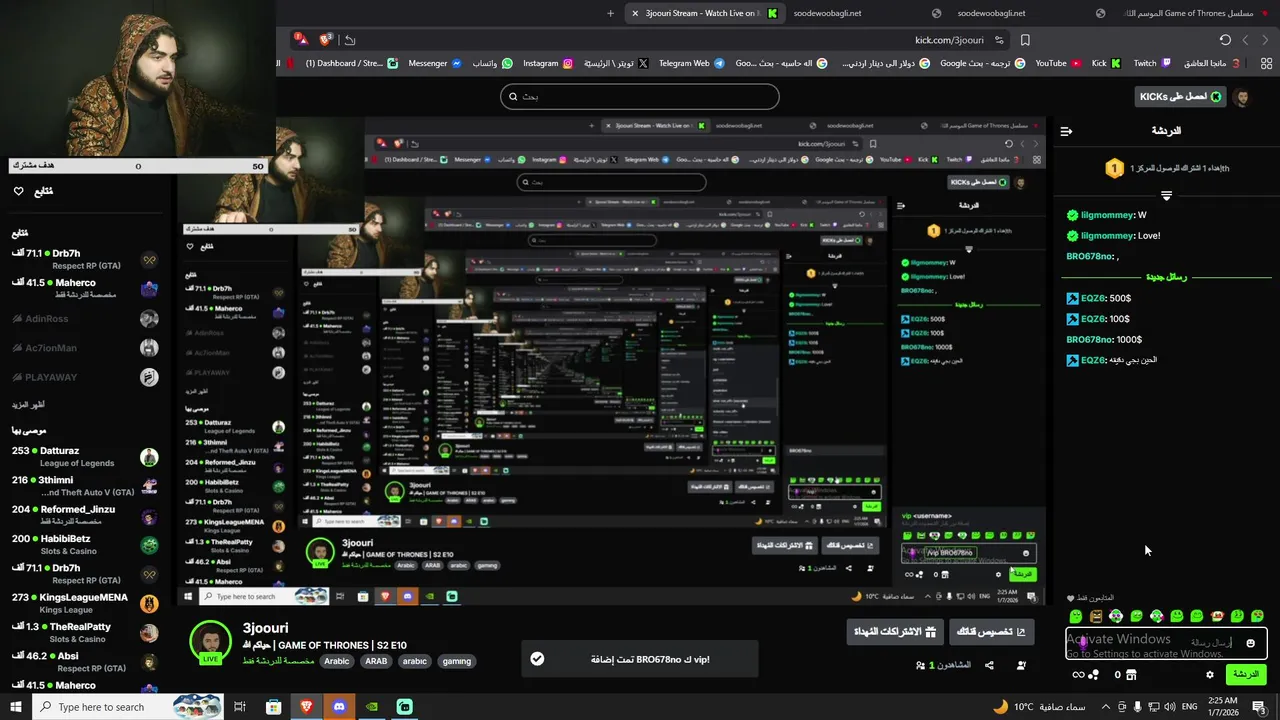Open the new tab plus button
Screen dimensions: 1280x720
click(610, 13)
